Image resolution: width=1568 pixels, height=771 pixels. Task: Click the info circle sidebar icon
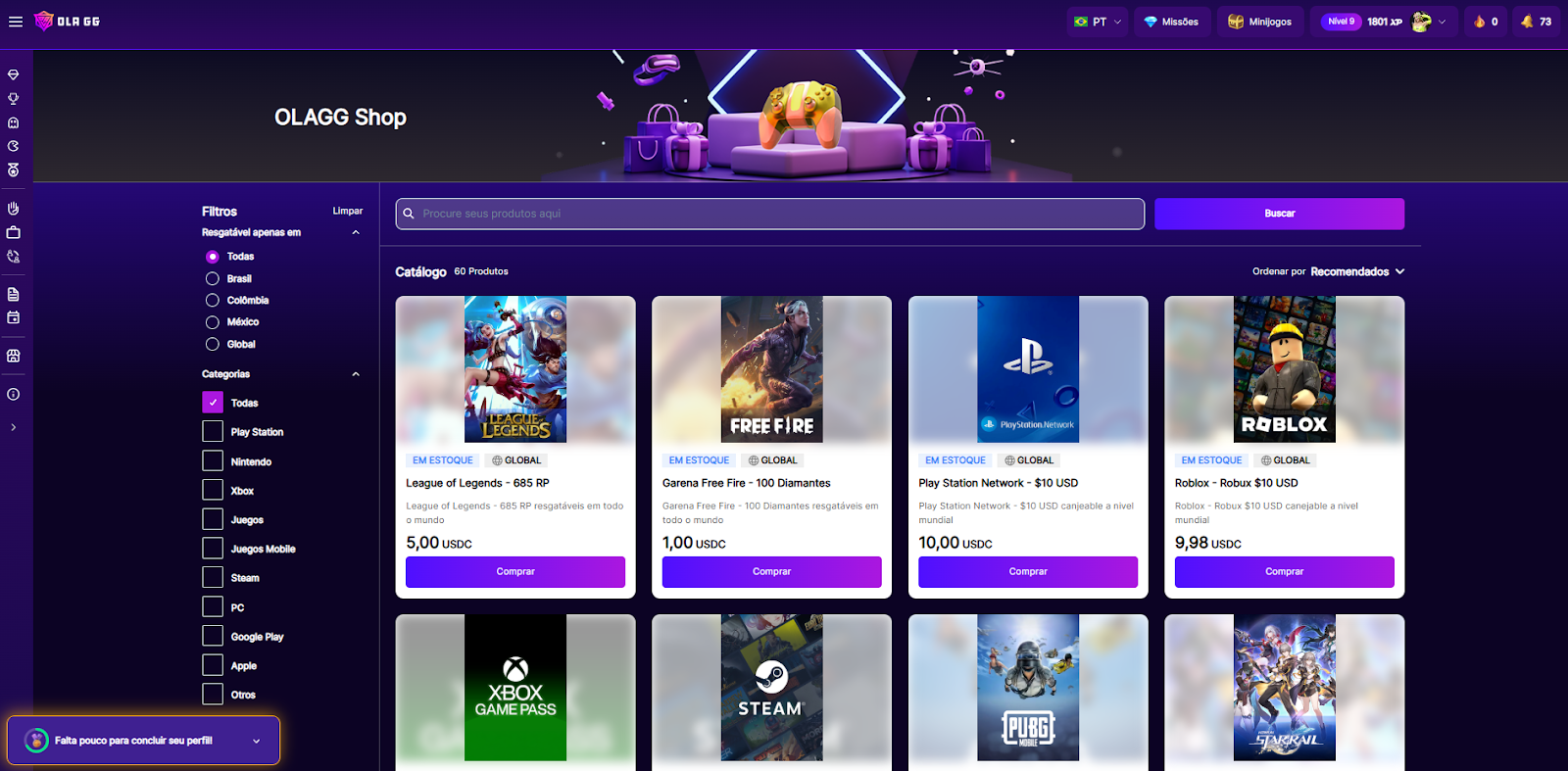(14, 394)
